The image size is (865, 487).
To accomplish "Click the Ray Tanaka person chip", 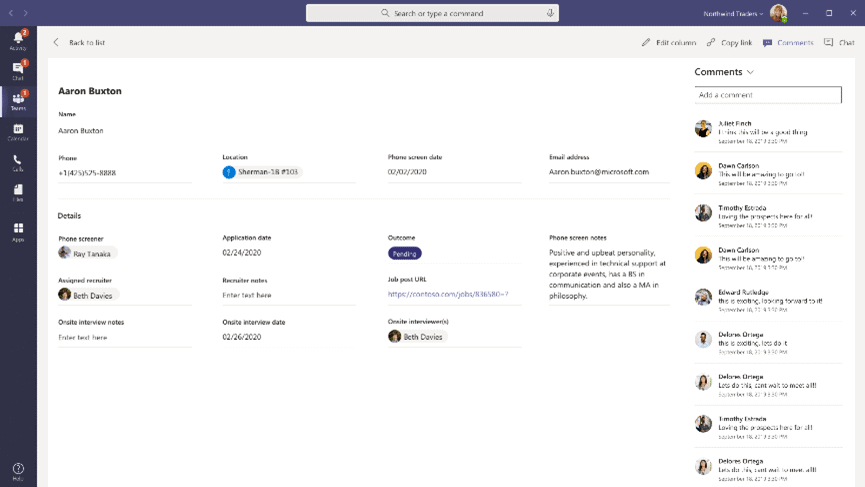I will click(x=88, y=253).
